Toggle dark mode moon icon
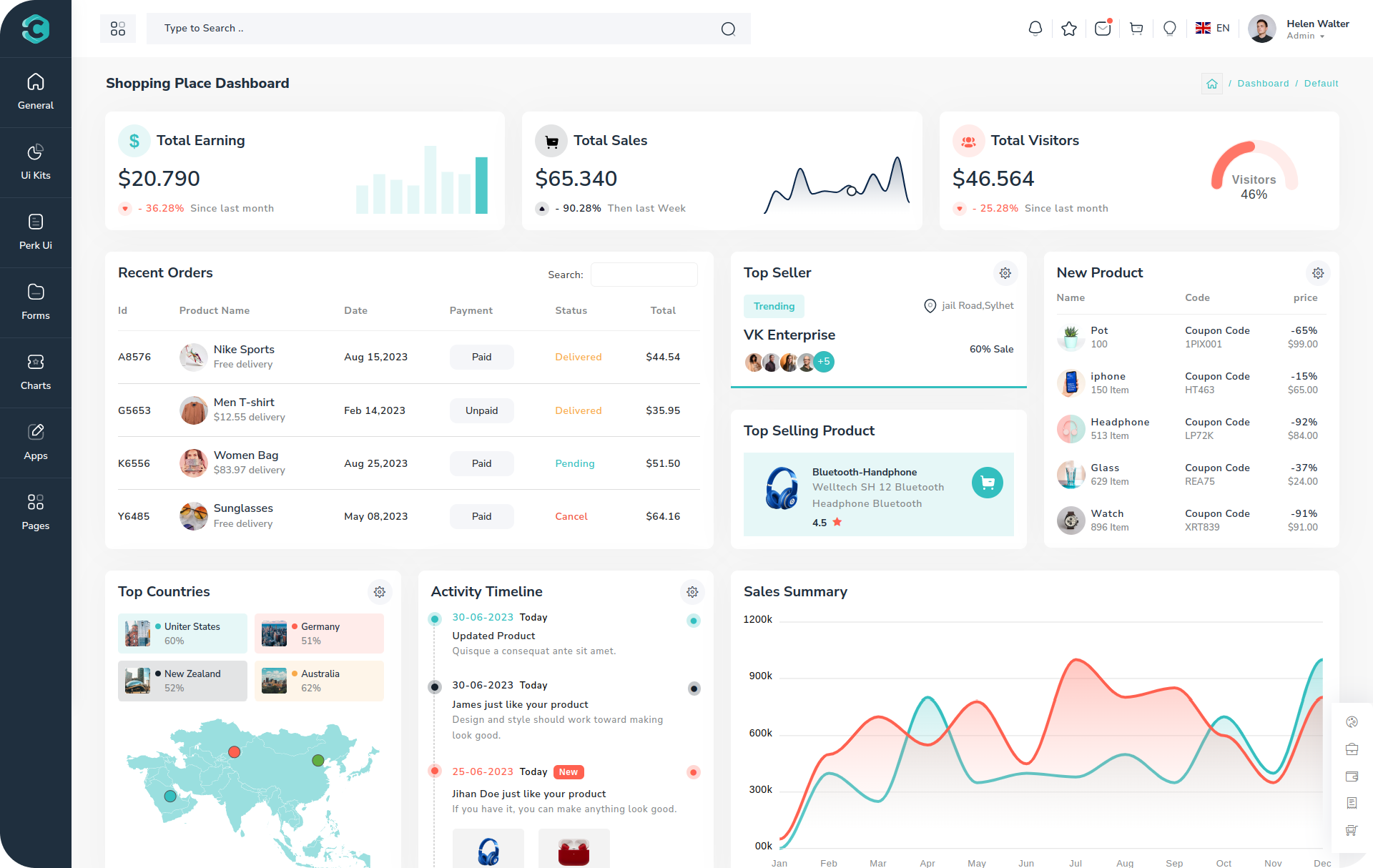The height and width of the screenshot is (868, 1373). [1170, 29]
